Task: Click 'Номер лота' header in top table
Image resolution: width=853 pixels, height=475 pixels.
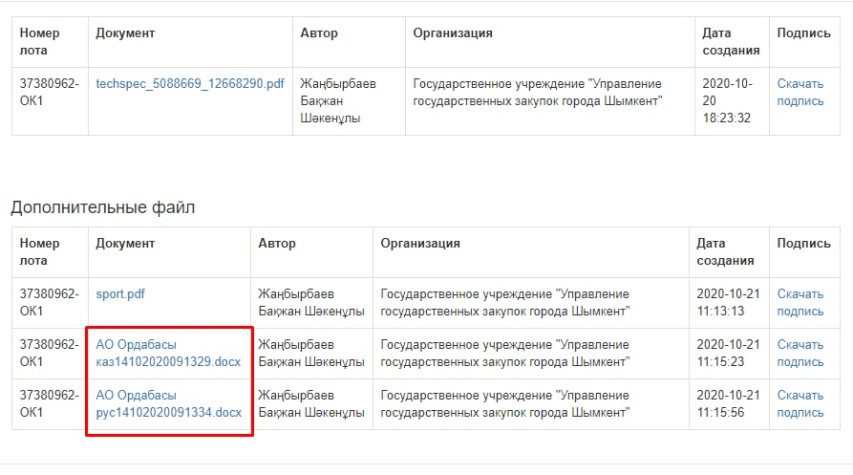Action: [x=40, y=41]
